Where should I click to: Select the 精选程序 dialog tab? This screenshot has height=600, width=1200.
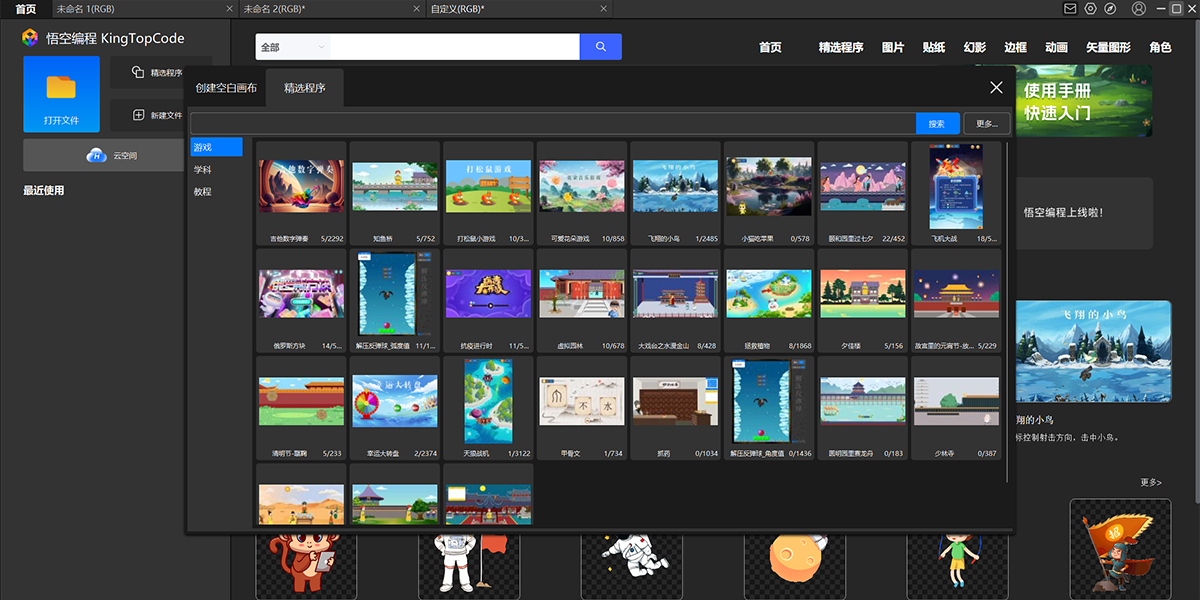305,88
